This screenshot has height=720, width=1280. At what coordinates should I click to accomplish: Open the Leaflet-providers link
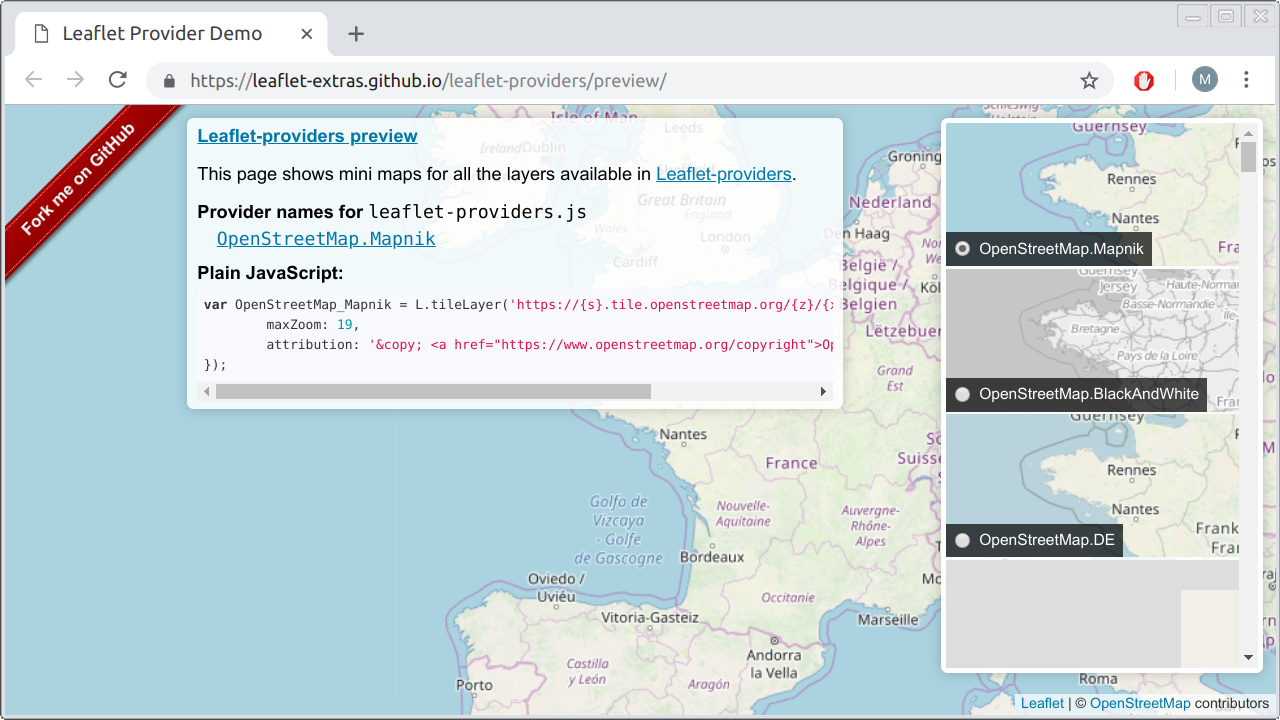click(x=724, y=174)
